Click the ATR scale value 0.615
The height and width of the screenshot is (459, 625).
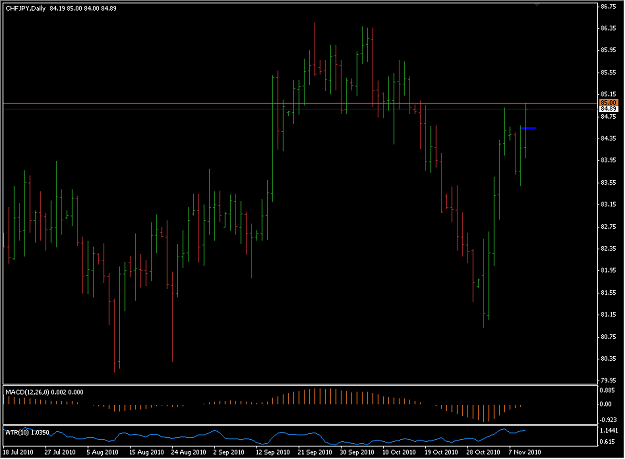point(606,441)
